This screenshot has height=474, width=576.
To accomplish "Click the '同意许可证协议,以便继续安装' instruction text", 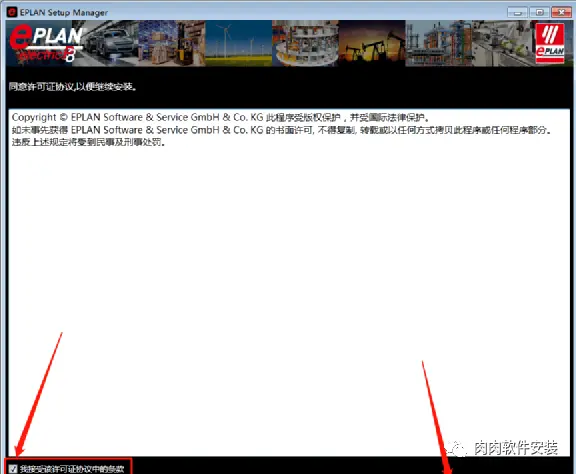I will [x=73, y=87].
